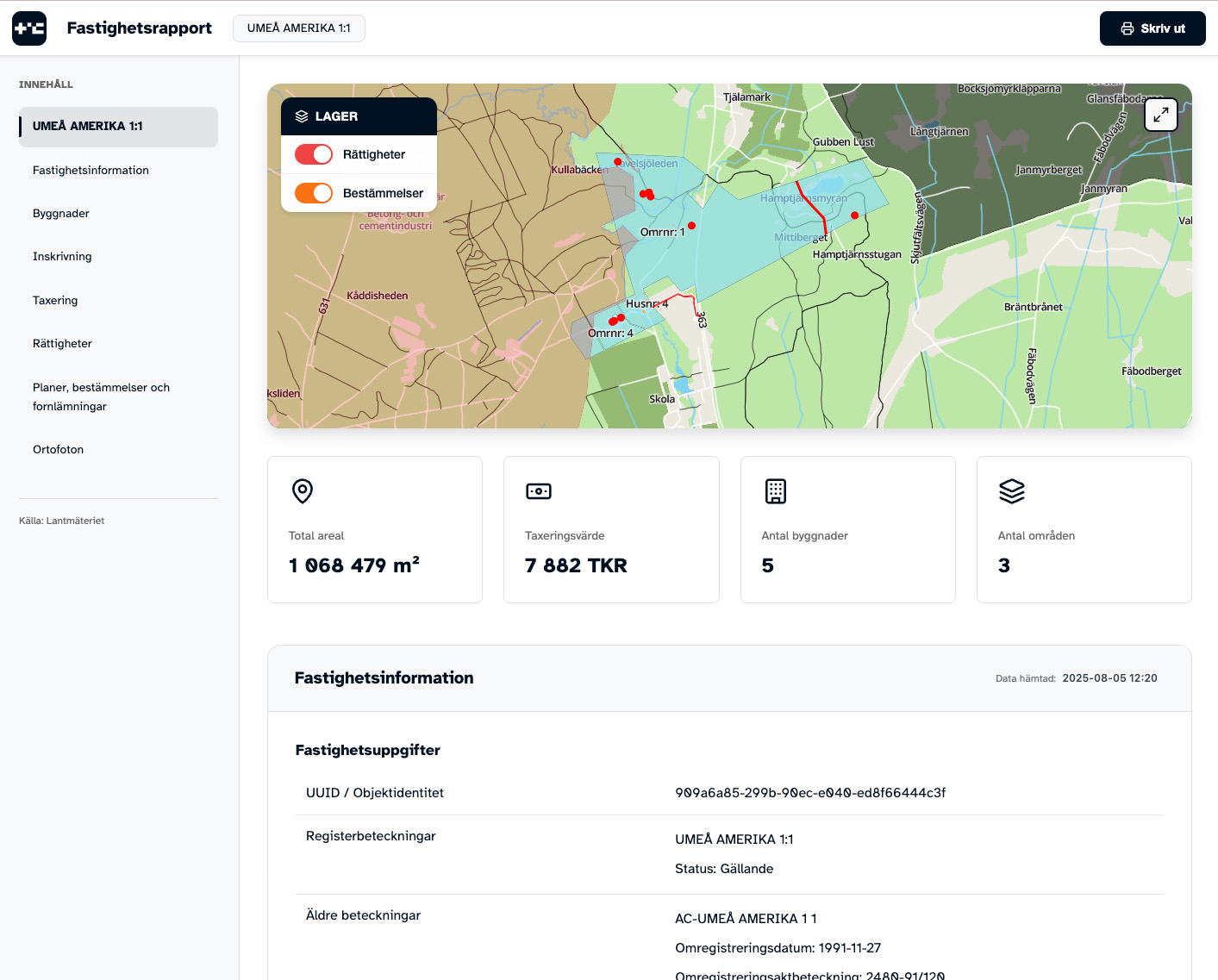Disable the Bestämmelser map layer

pyautogui.click(x=314, y=193)
